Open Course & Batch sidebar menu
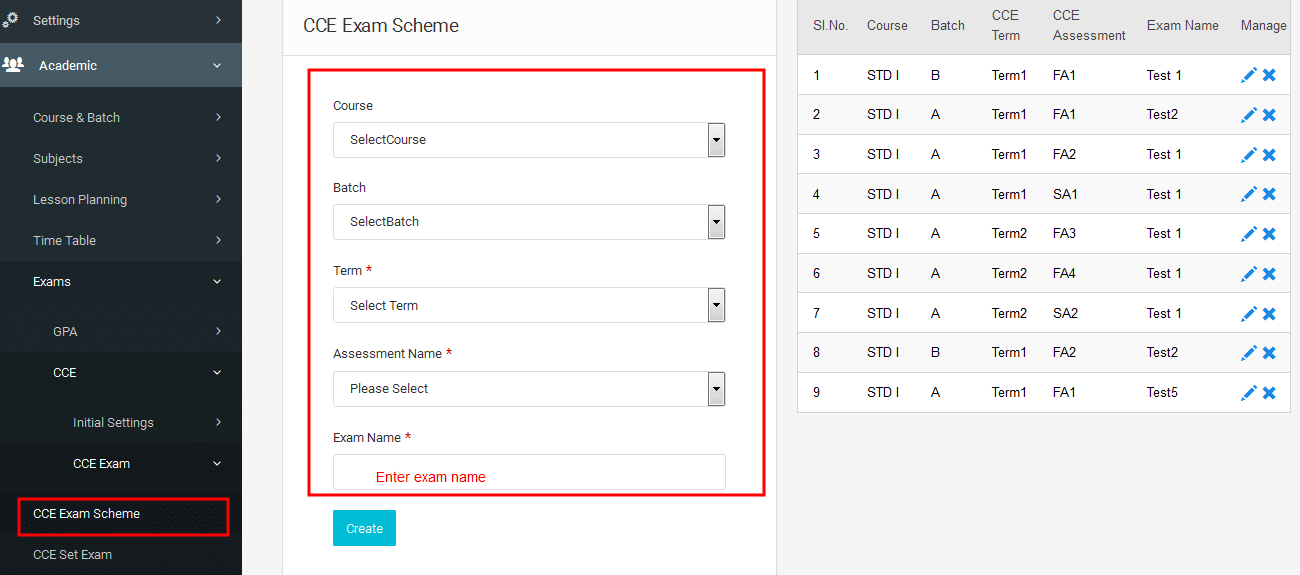Image resolution: width=1300 pixels, height=575 pixels. 121,117
